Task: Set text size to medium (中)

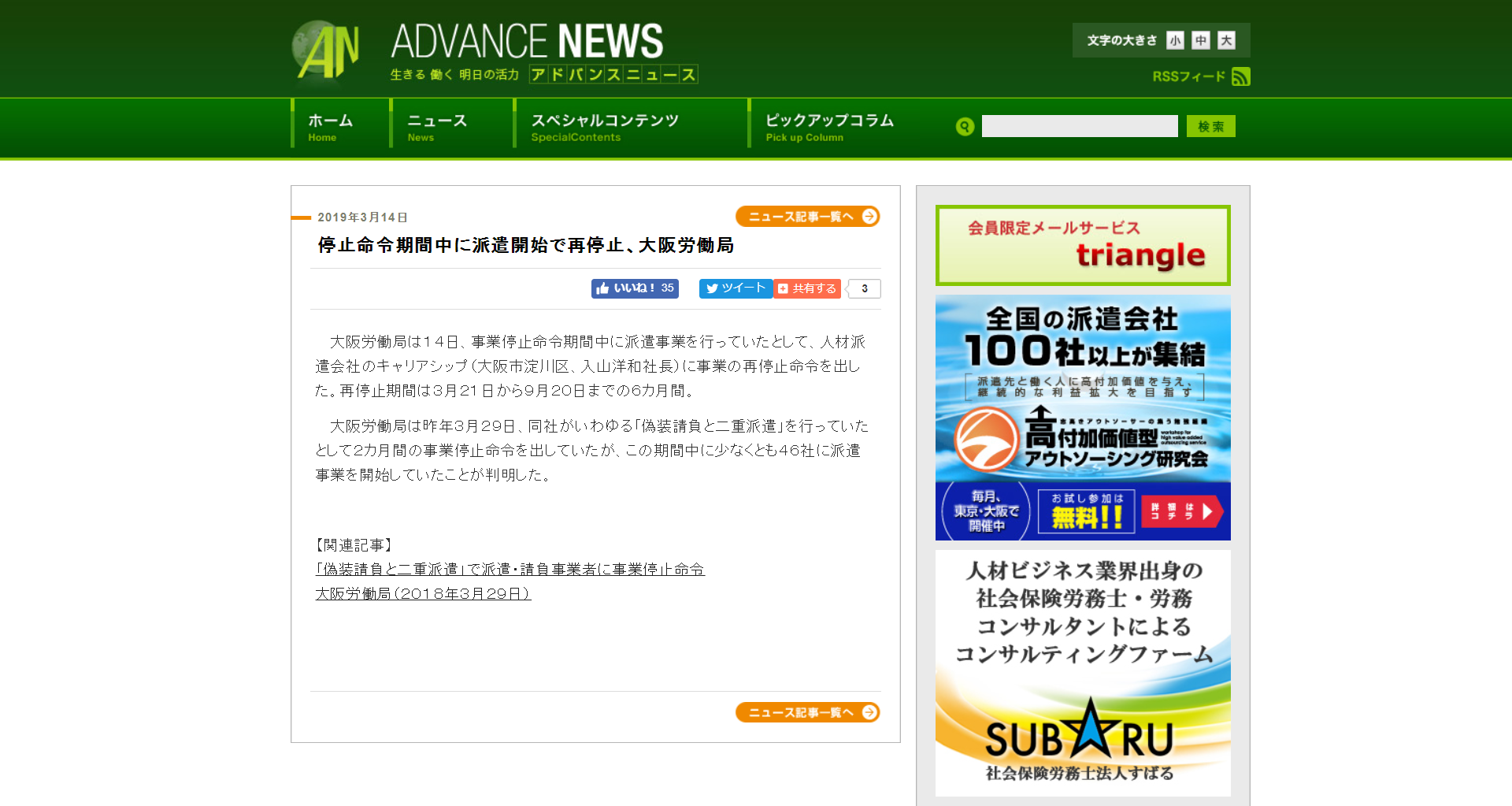Action: (x=1200, y=40)
